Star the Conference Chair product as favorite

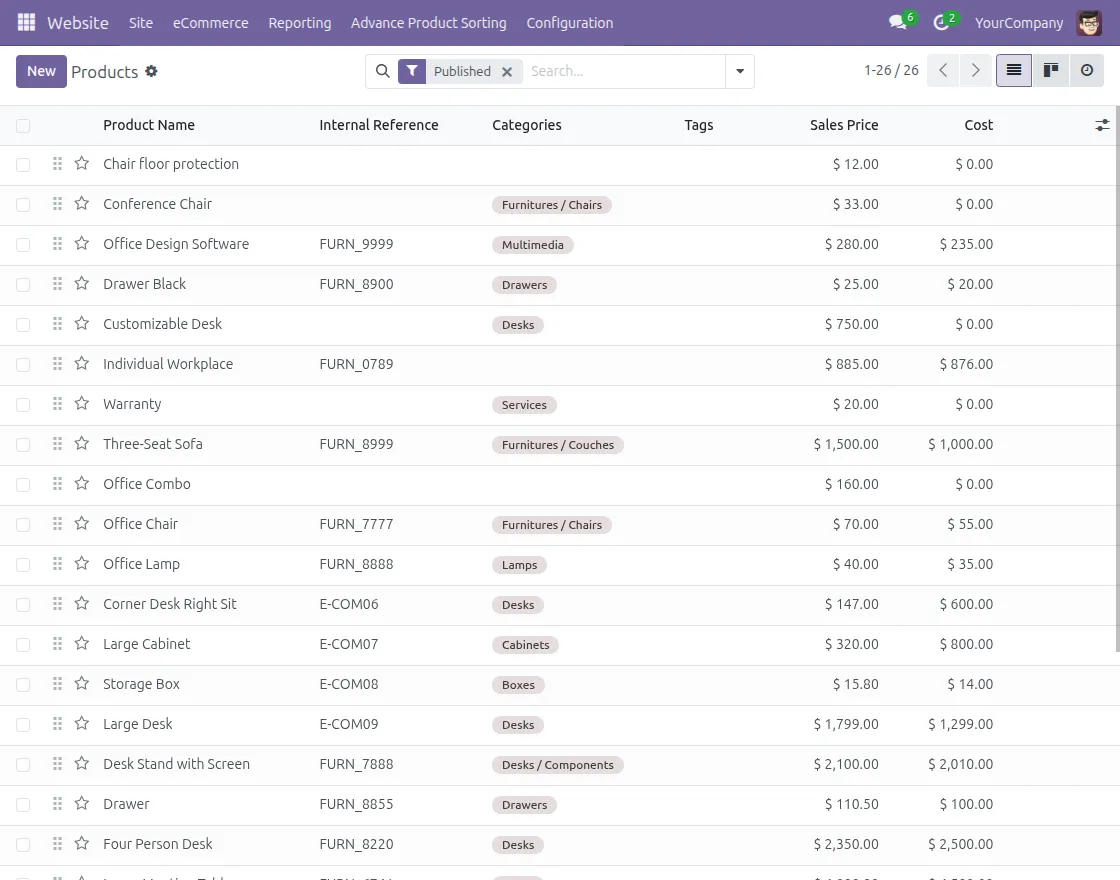[x=82, y=204]
